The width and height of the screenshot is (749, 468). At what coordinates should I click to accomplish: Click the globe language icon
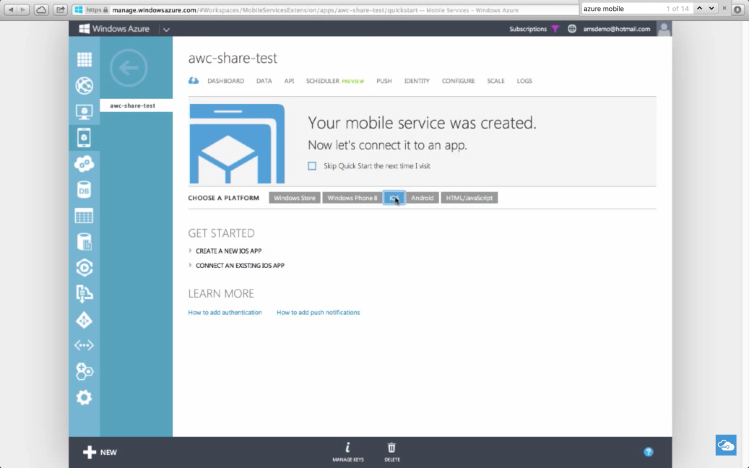pos(572,29)
